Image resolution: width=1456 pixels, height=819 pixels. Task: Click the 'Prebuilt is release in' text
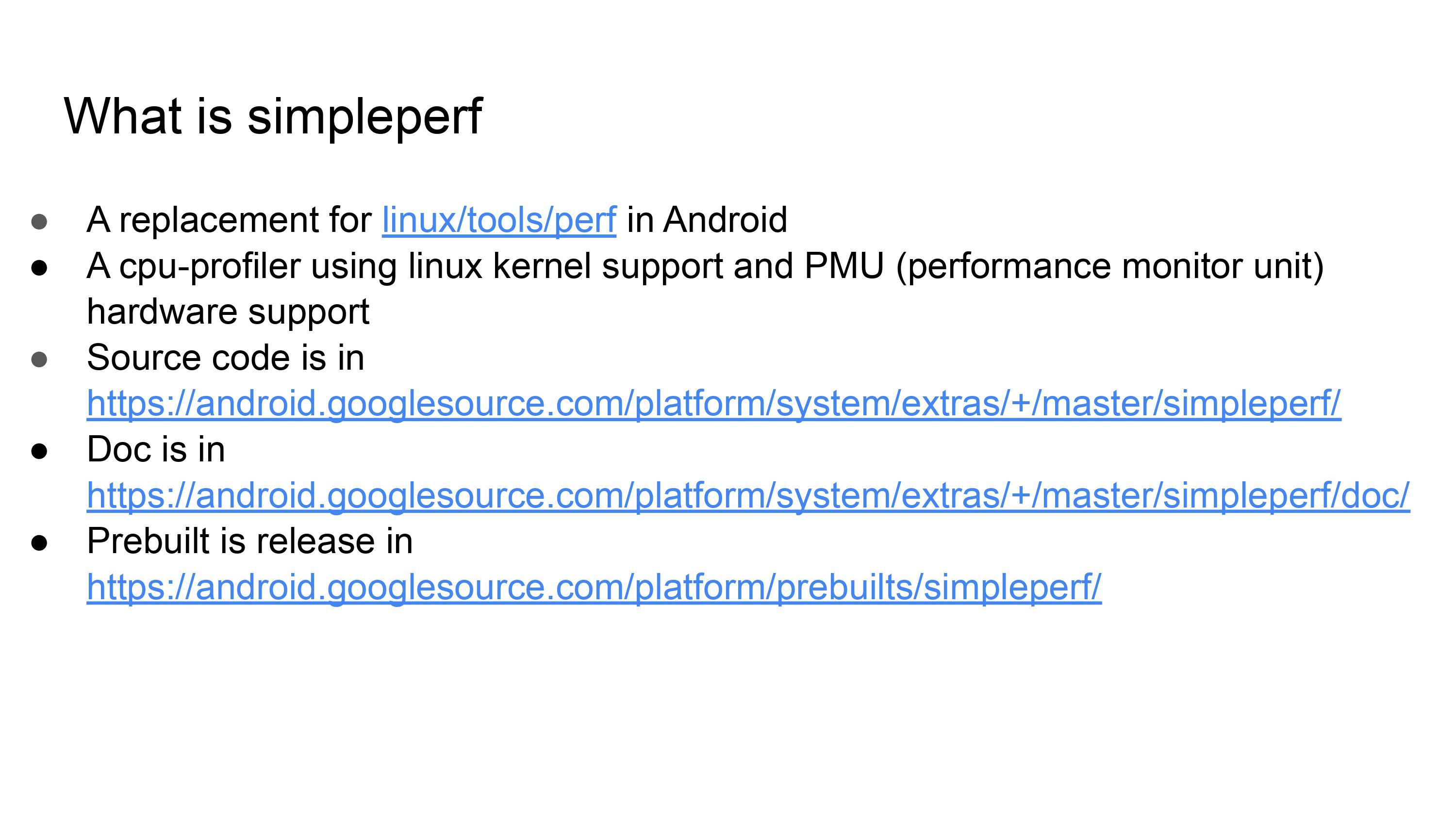pos(250,541)
